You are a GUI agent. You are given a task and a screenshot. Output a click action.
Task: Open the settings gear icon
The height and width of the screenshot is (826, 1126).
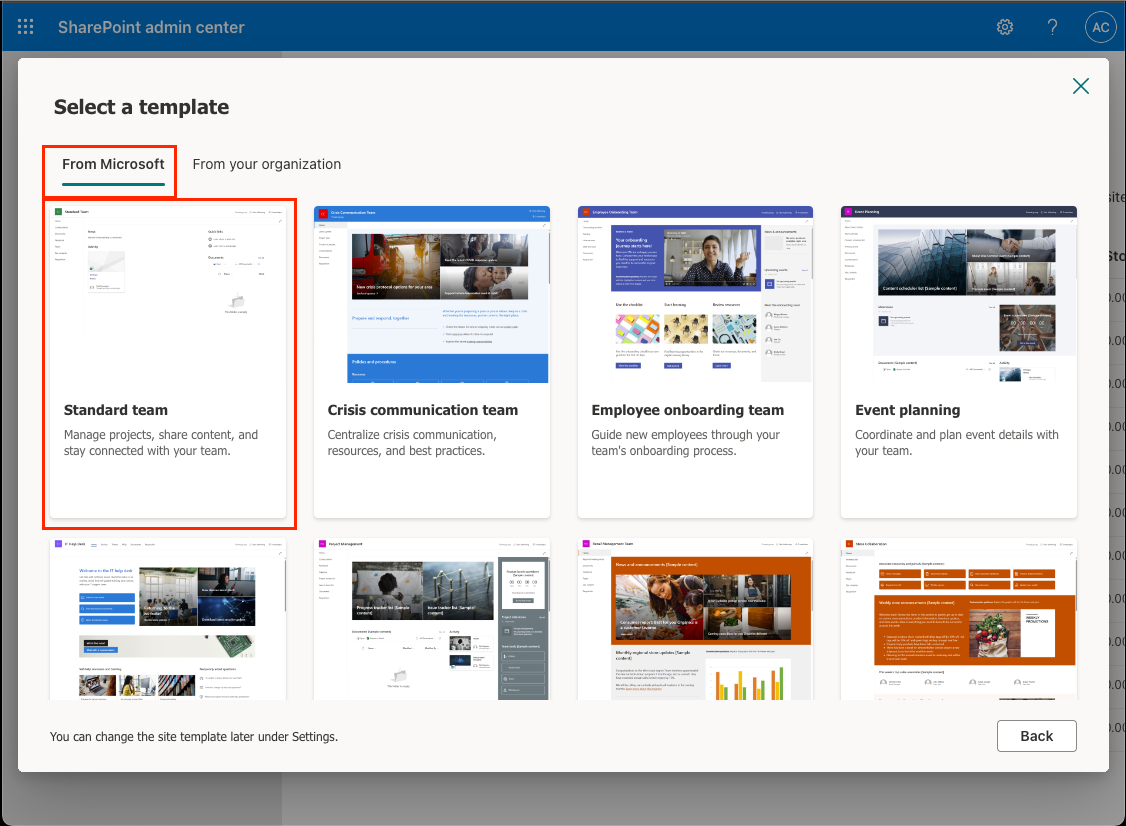pos(1005,27)
